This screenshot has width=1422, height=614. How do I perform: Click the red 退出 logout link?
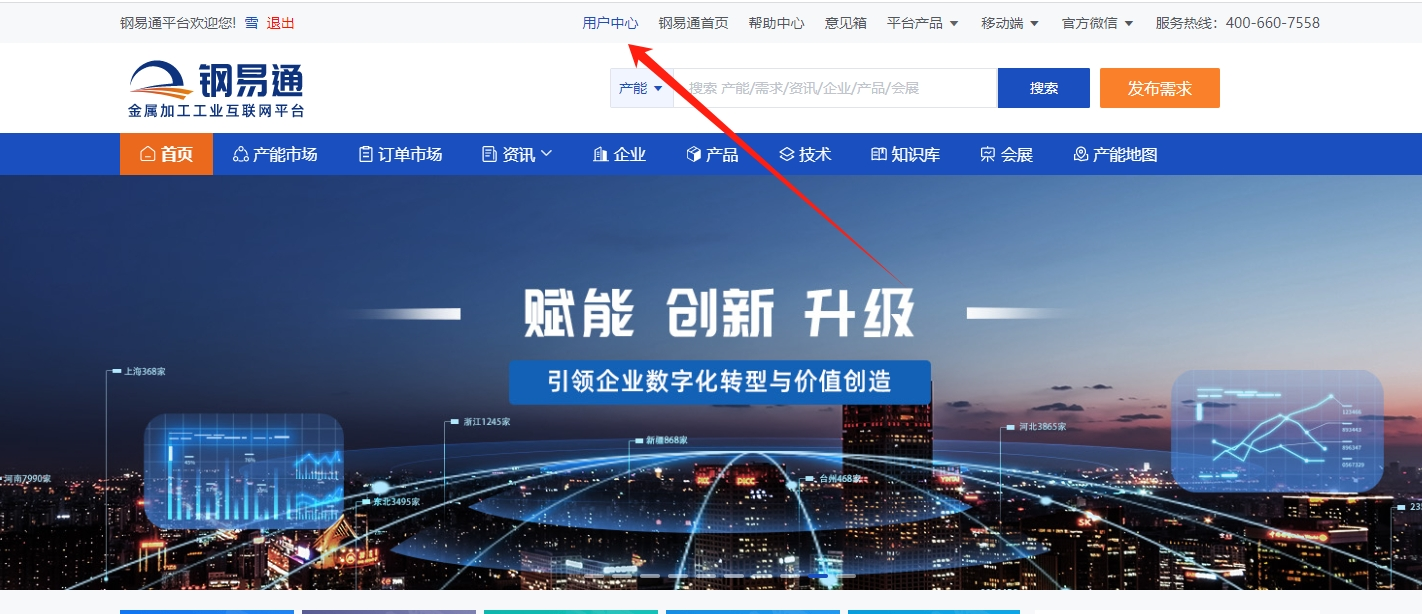point(281,23)
